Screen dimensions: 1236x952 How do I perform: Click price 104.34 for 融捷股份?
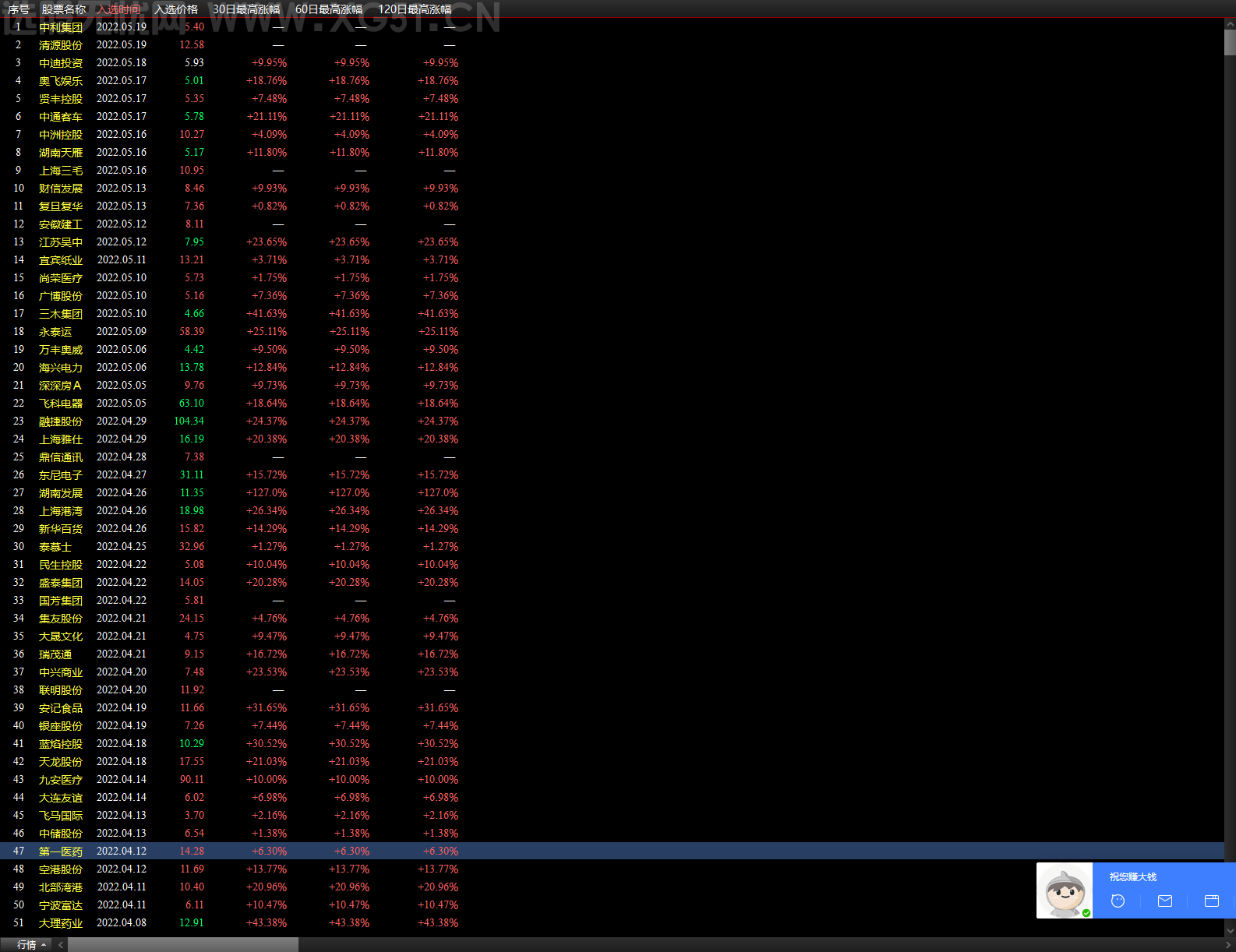(x=189, y=421)
